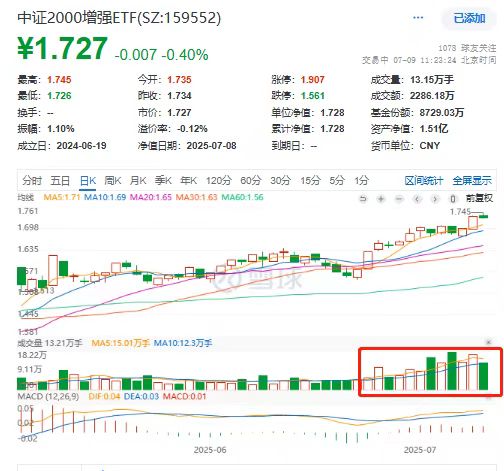Click the MA20:1.65 moving average label
Image resolution: width=504 pixels, height=471 pixels.
[x=151, y=197]
